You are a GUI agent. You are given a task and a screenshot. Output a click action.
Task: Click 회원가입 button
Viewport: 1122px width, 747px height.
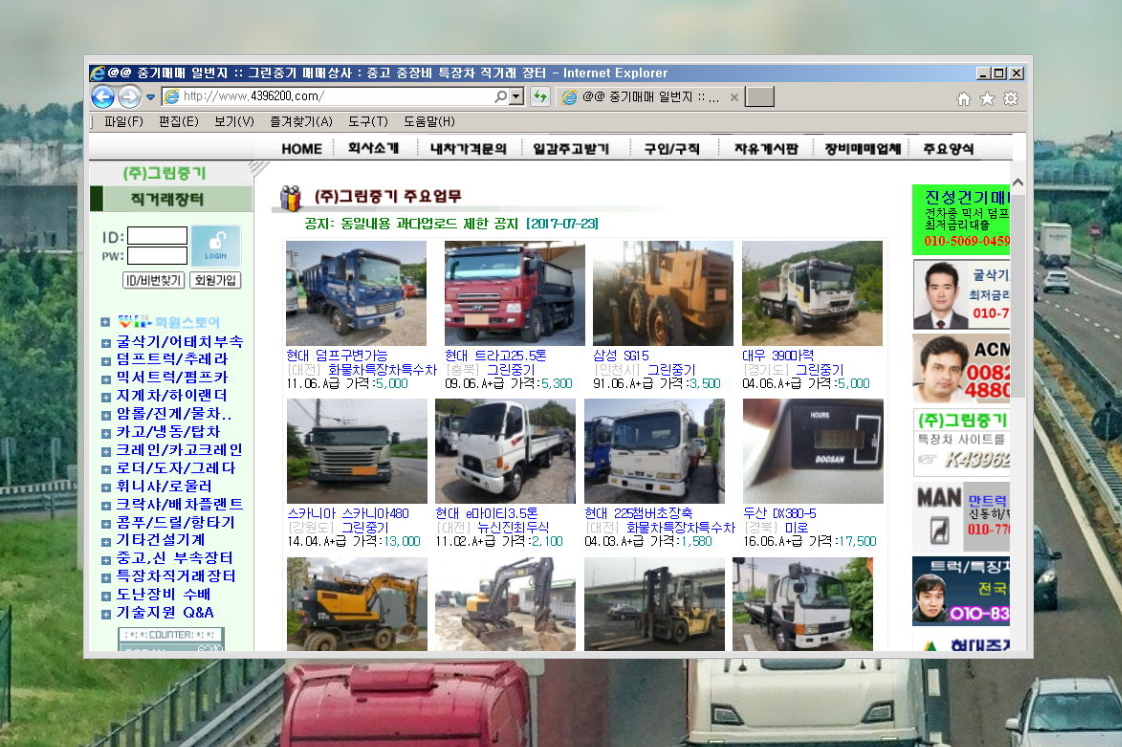click(215, 280)
